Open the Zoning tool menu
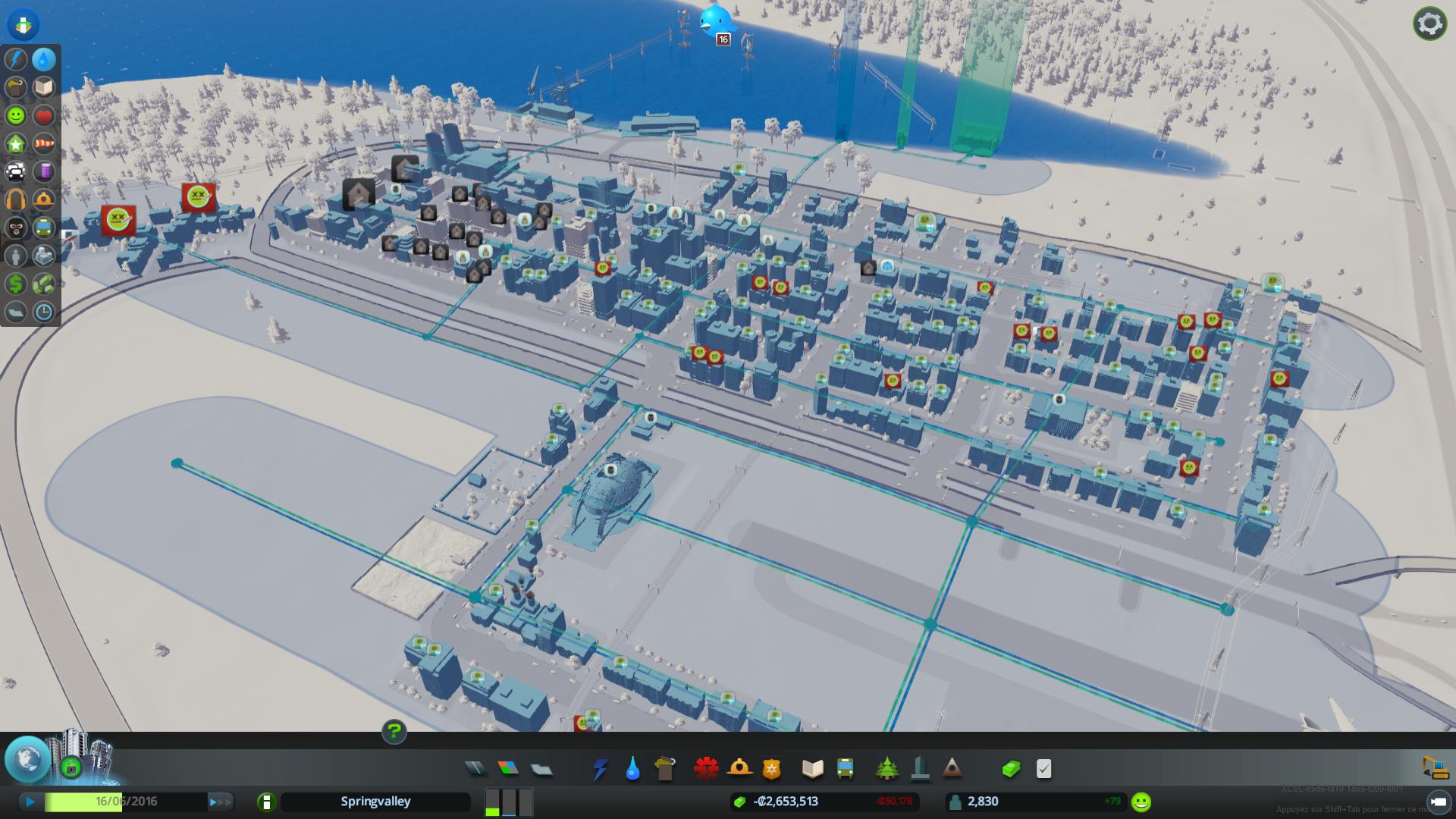Viewport: 1456px width, 819px height. 508,769
